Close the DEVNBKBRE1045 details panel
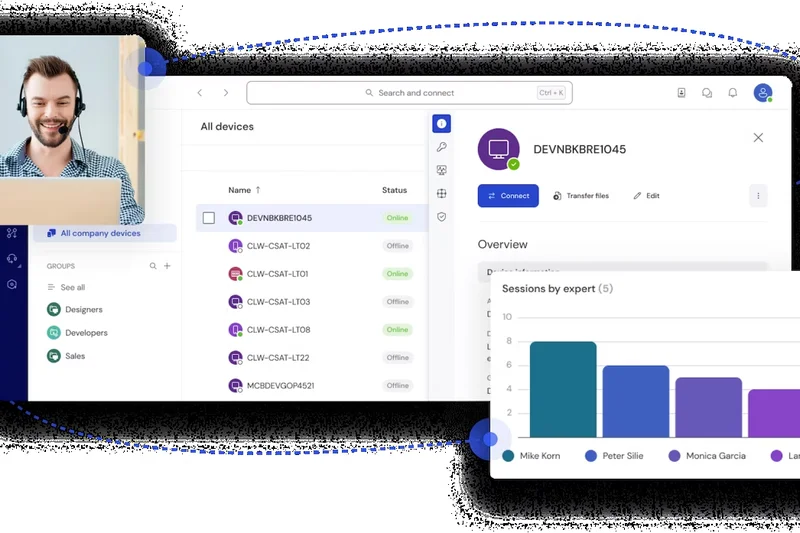This screenshot has height=533, width=800. 758,138
